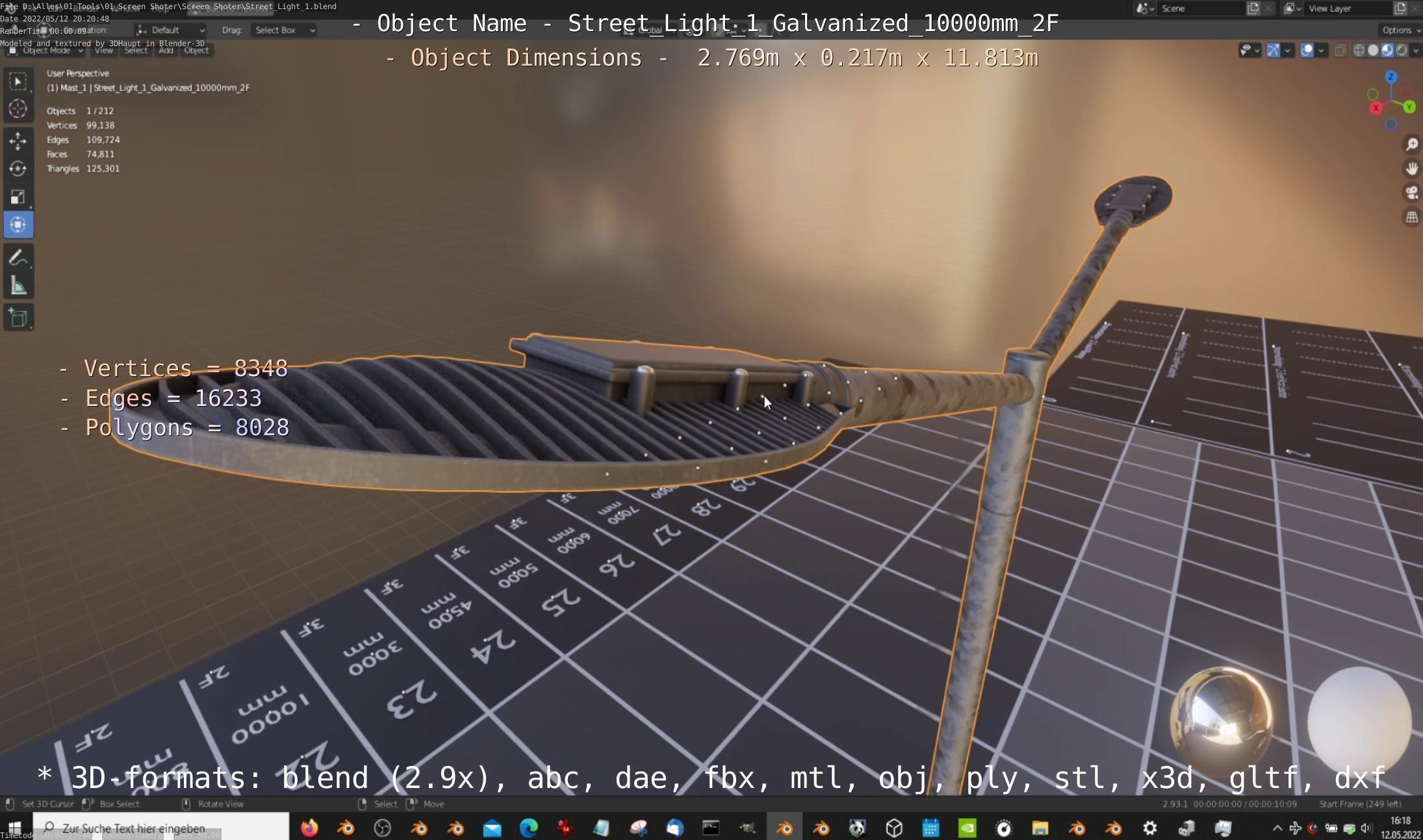Open the selectability and visibility dropdown
The height and width of the screenshot is (840, 1423).
click(1250, 50)
